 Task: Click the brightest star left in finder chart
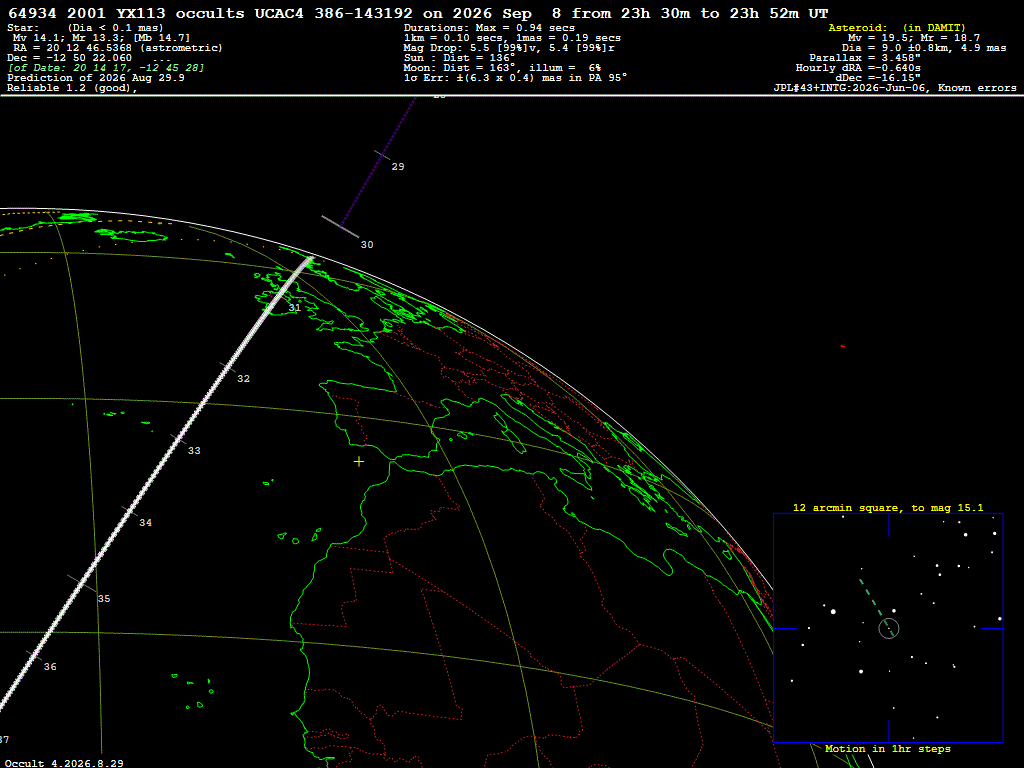coord(833,612)
